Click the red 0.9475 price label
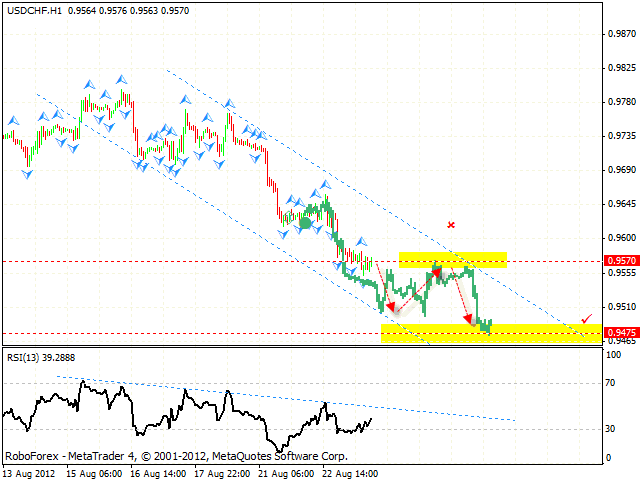The image size is (640, 481). point(621,333)
